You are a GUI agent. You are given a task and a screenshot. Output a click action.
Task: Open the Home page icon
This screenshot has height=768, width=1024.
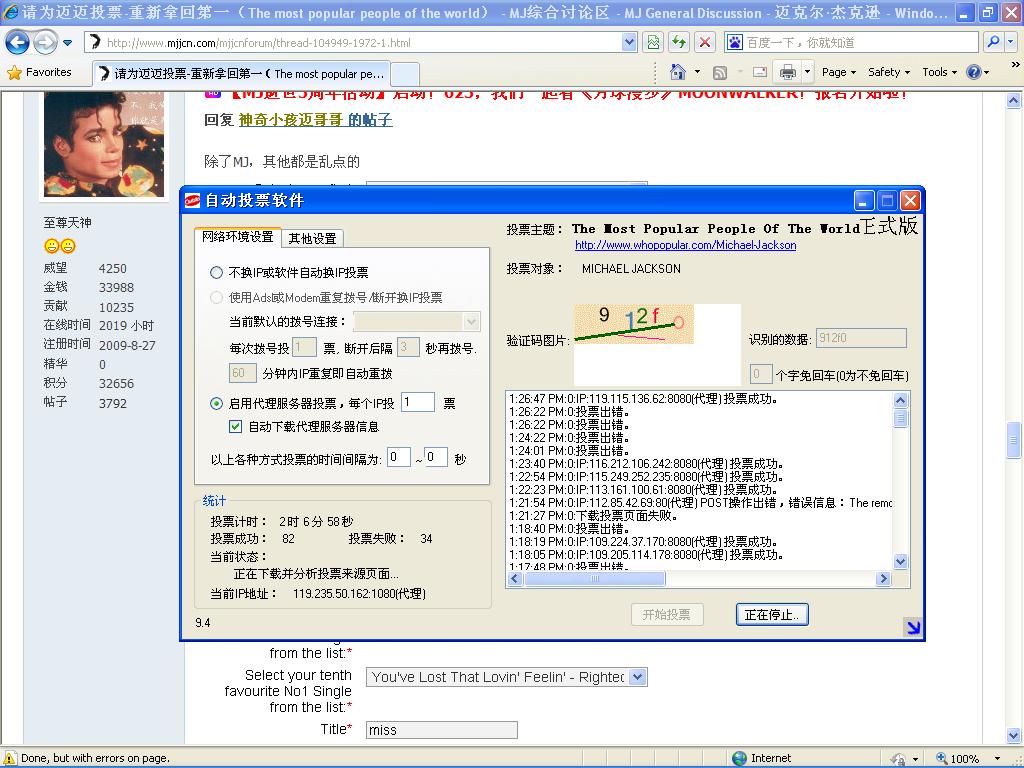(x=677, y=72)
